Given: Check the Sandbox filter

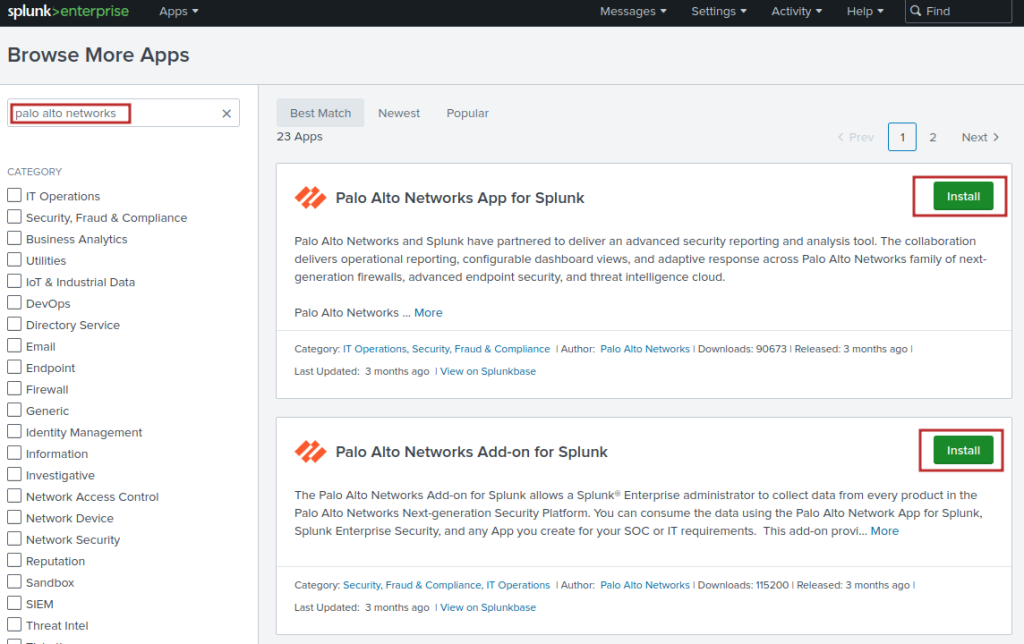Looking at the screenshot, I should (14, 582).
